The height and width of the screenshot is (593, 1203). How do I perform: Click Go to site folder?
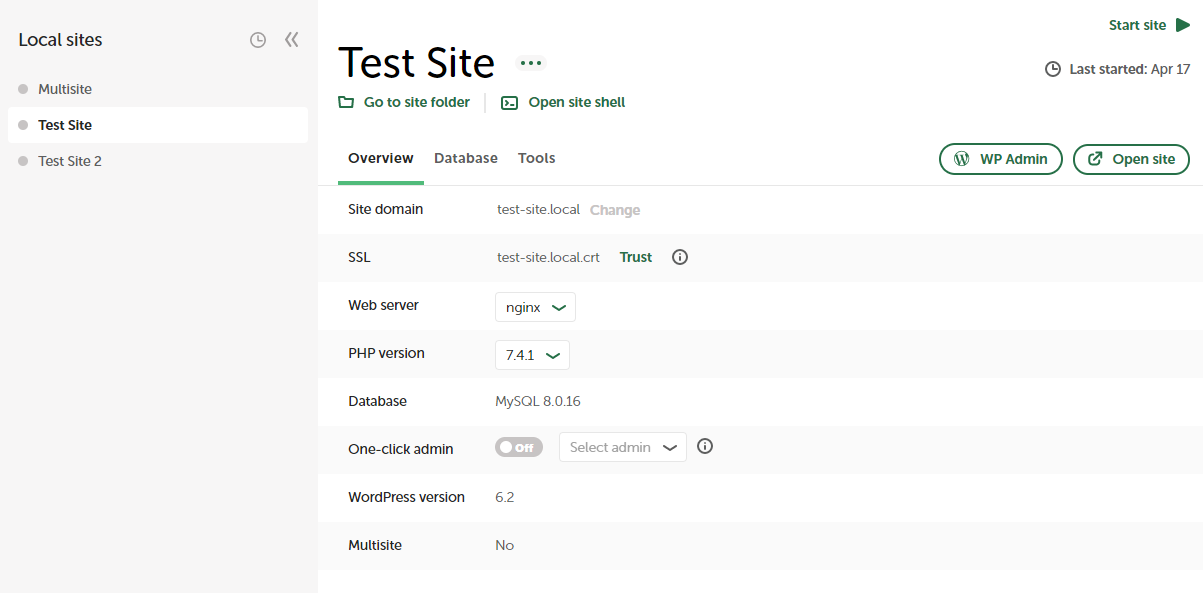tap(404, 102)
